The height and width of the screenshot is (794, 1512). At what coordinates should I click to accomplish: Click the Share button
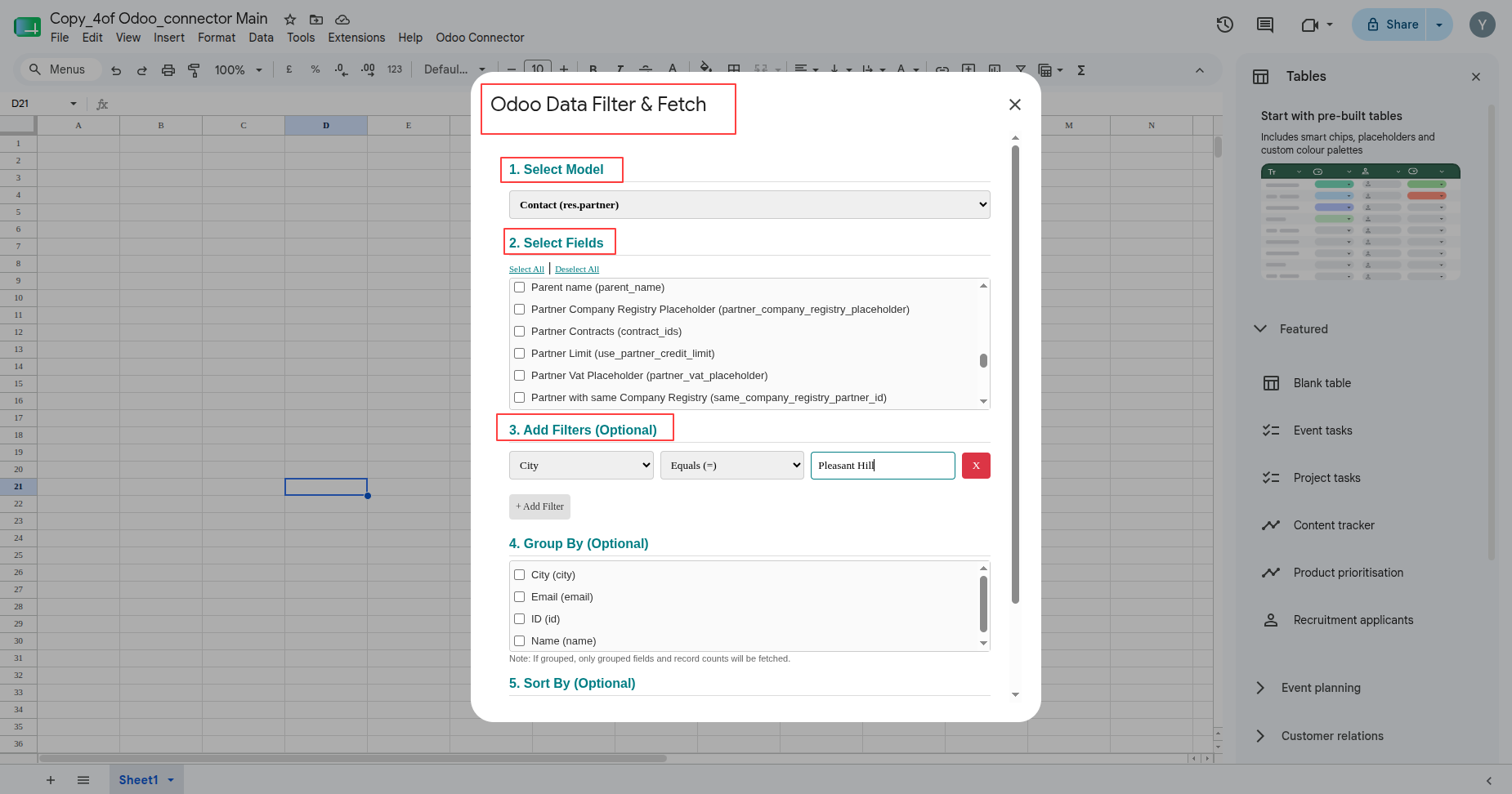click(1393, 25)
